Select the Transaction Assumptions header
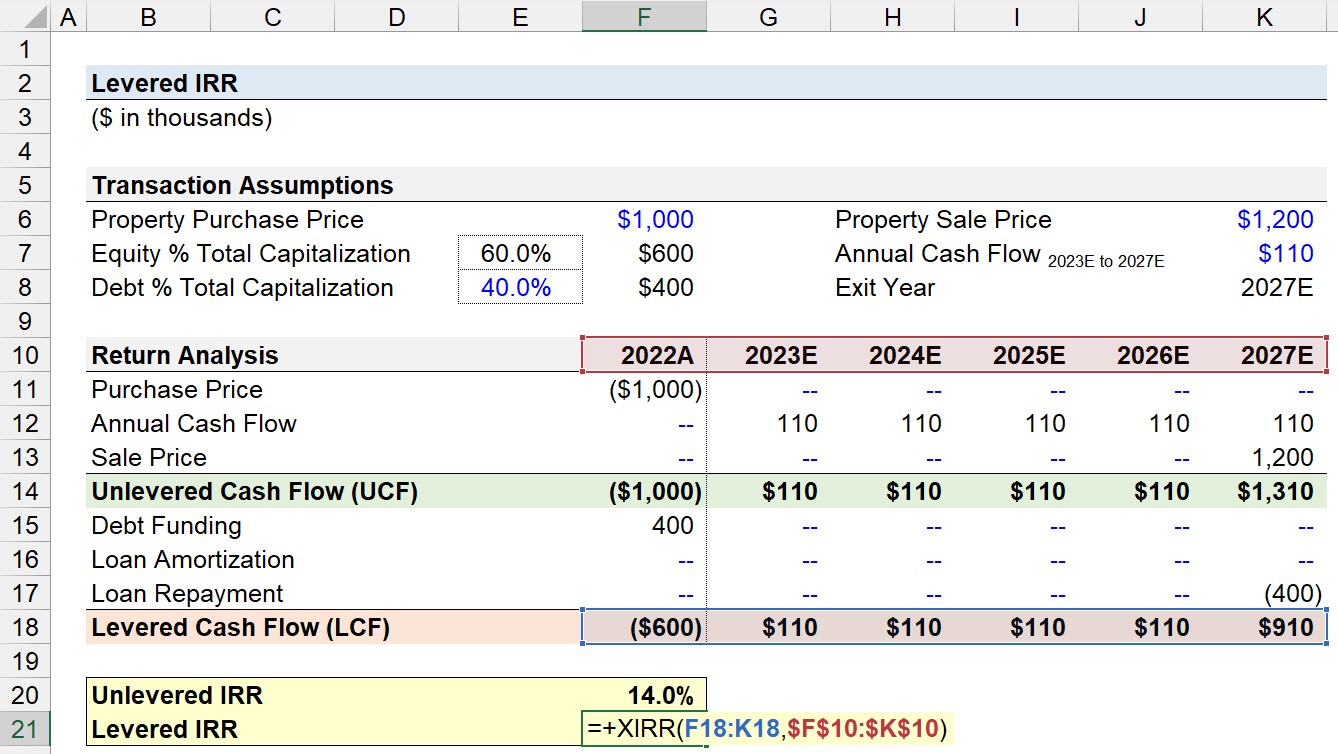 (x=242, y=185)
